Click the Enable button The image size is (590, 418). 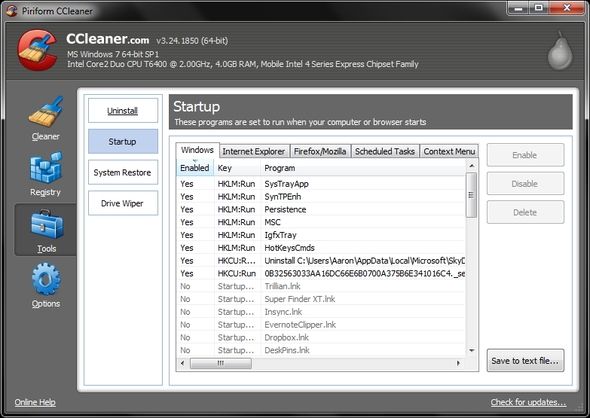click(525, 155)
